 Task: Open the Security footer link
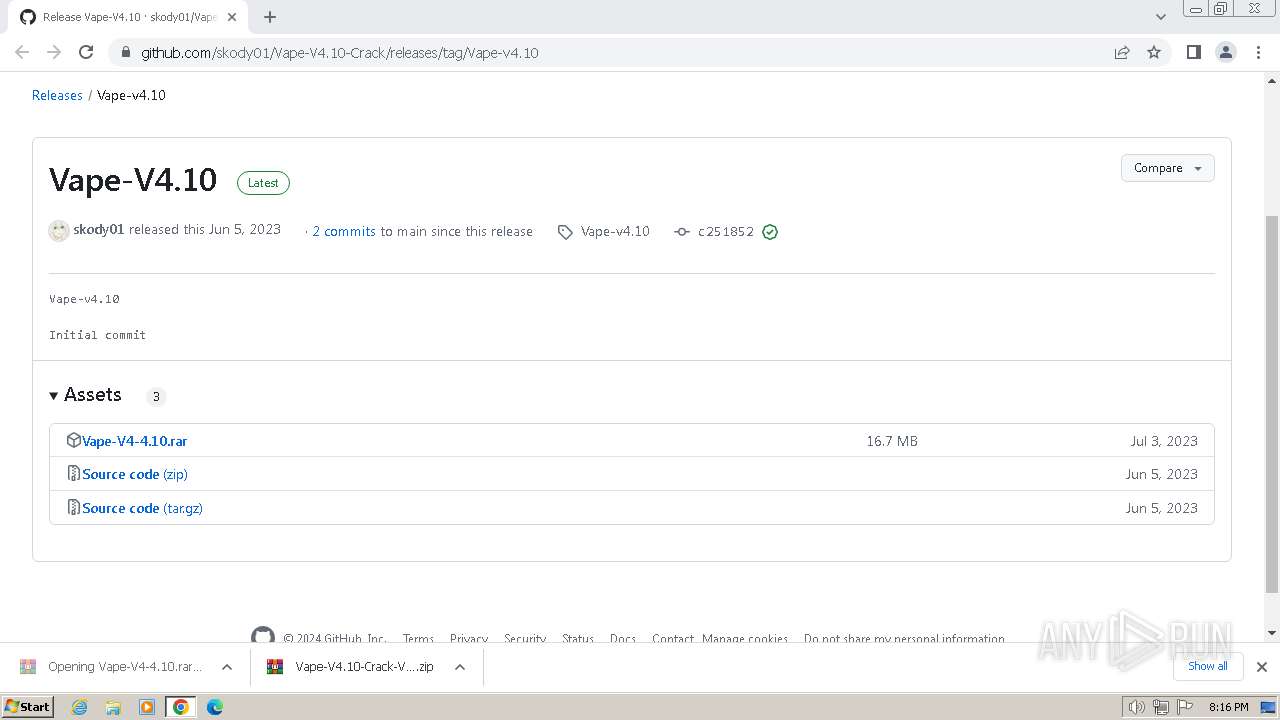[525, 639]
